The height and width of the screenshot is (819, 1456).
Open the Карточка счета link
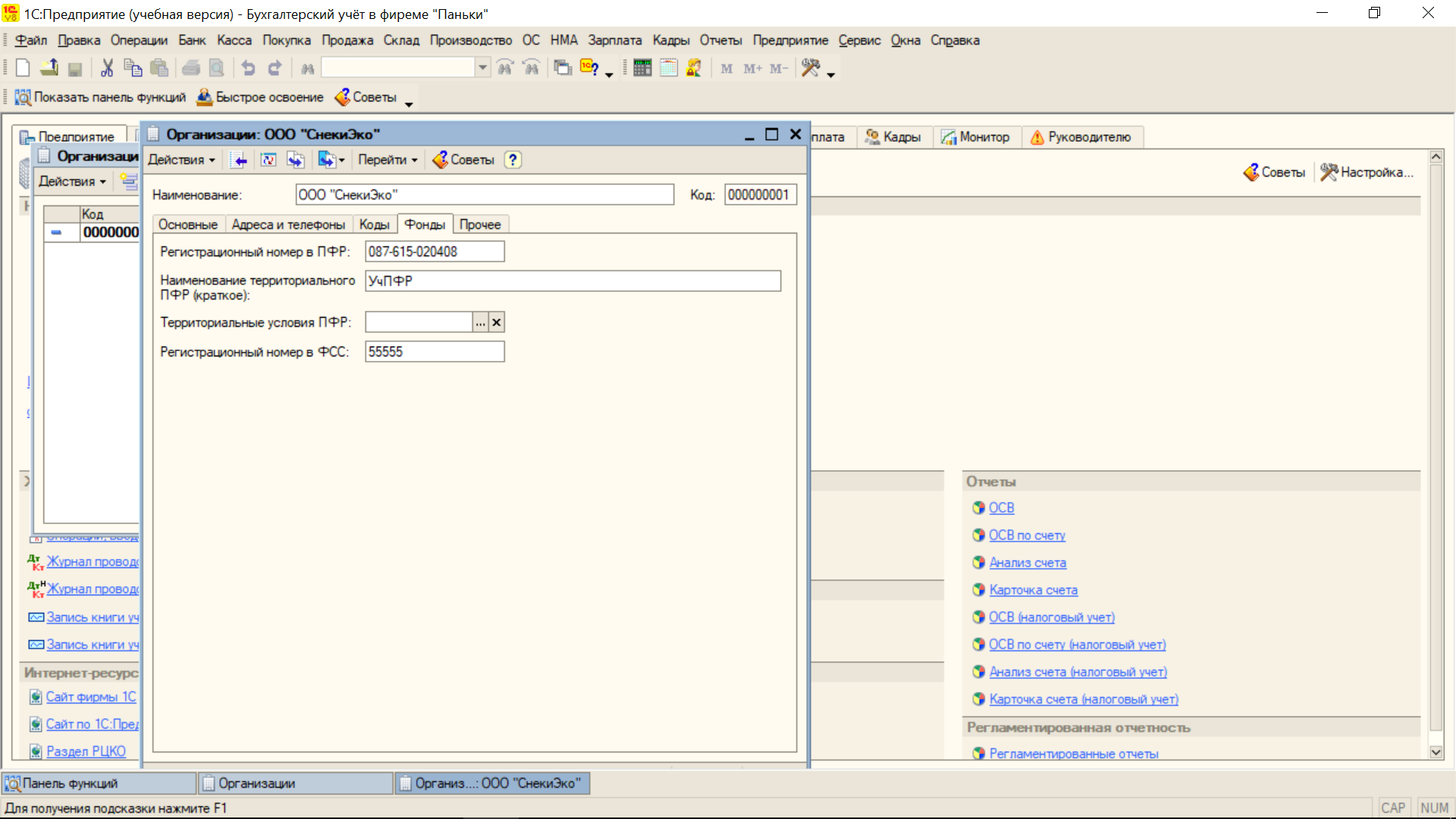(1034, 590)
